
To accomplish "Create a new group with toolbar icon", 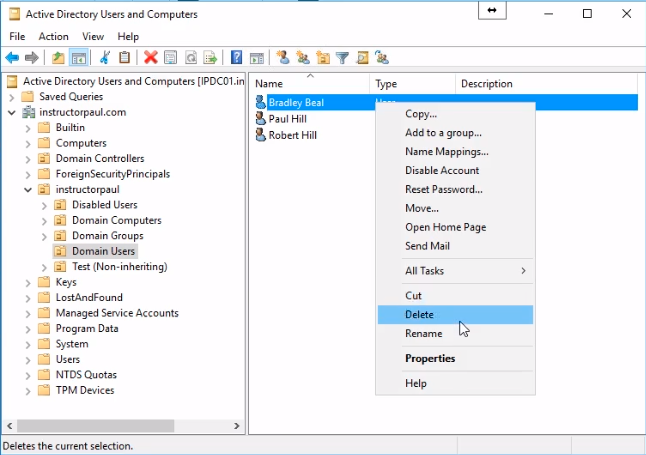I will pos(303,58).
